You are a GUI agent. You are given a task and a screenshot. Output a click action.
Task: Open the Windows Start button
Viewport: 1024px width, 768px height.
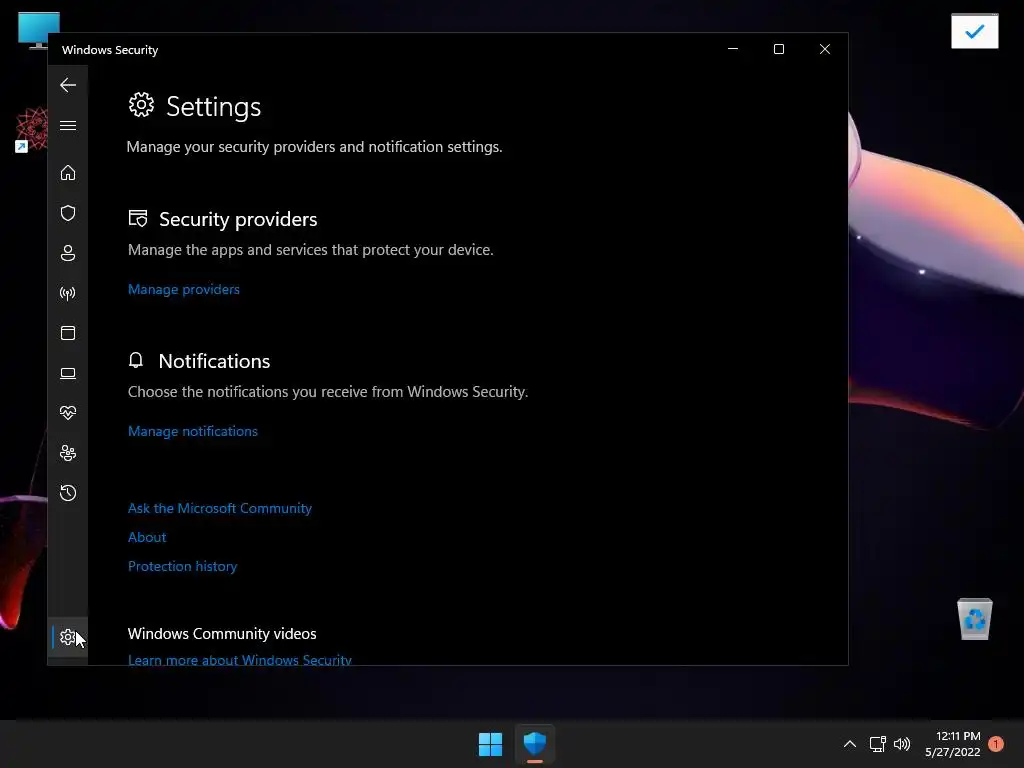point(490,744)
